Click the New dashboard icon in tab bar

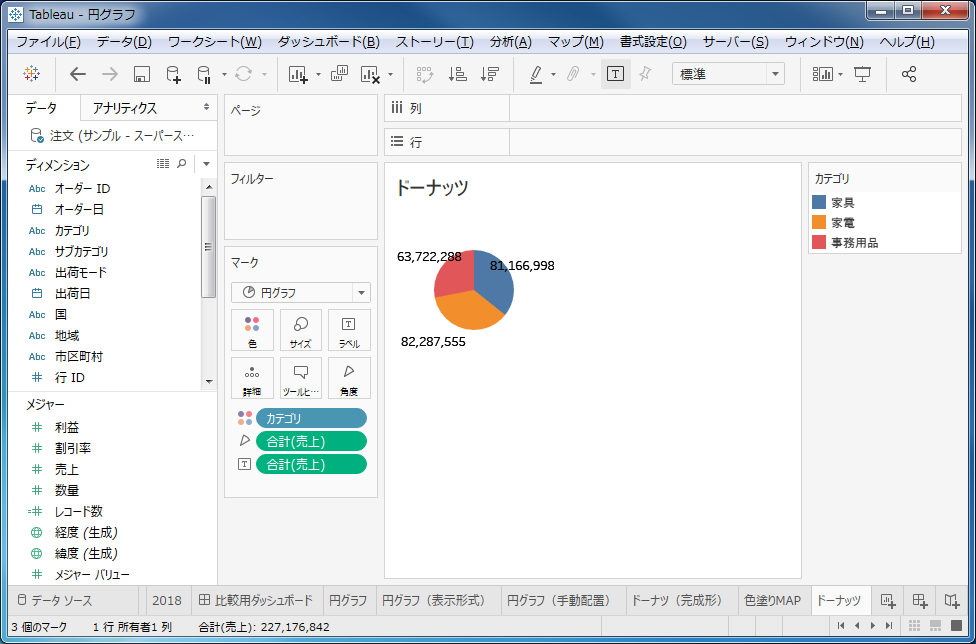920,600
